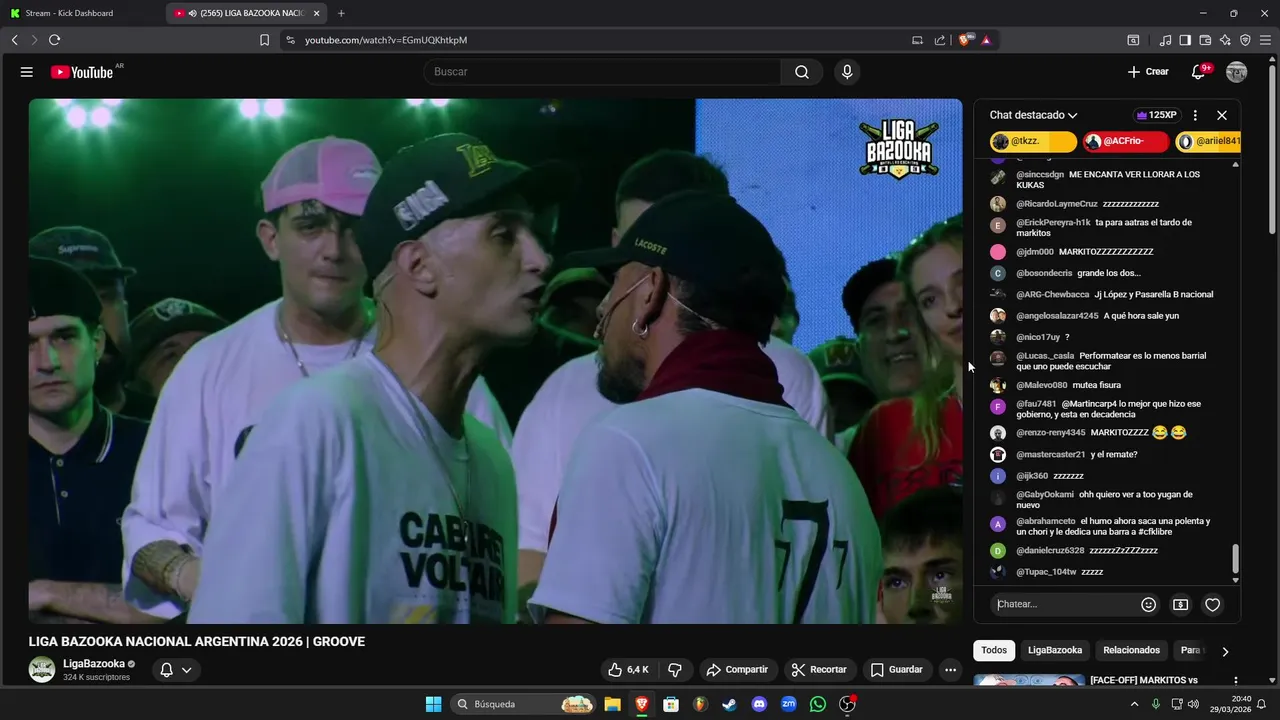Open Super Chat dollar icon
This screenshot has width=1280, height=720.
pyautogui.click(x=1181, y=604)
